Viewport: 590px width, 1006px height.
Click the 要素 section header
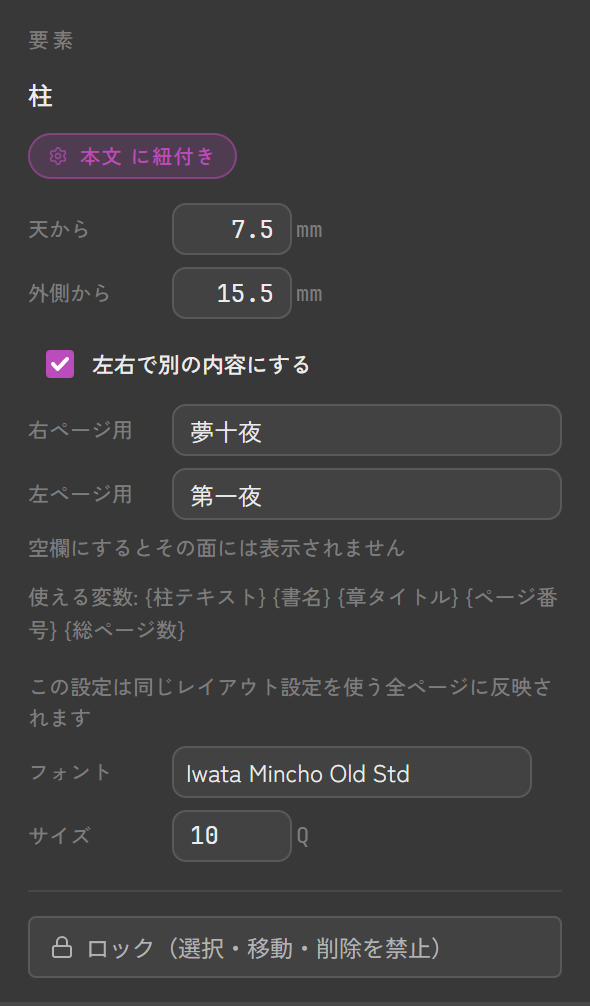(x=51, y=40)
